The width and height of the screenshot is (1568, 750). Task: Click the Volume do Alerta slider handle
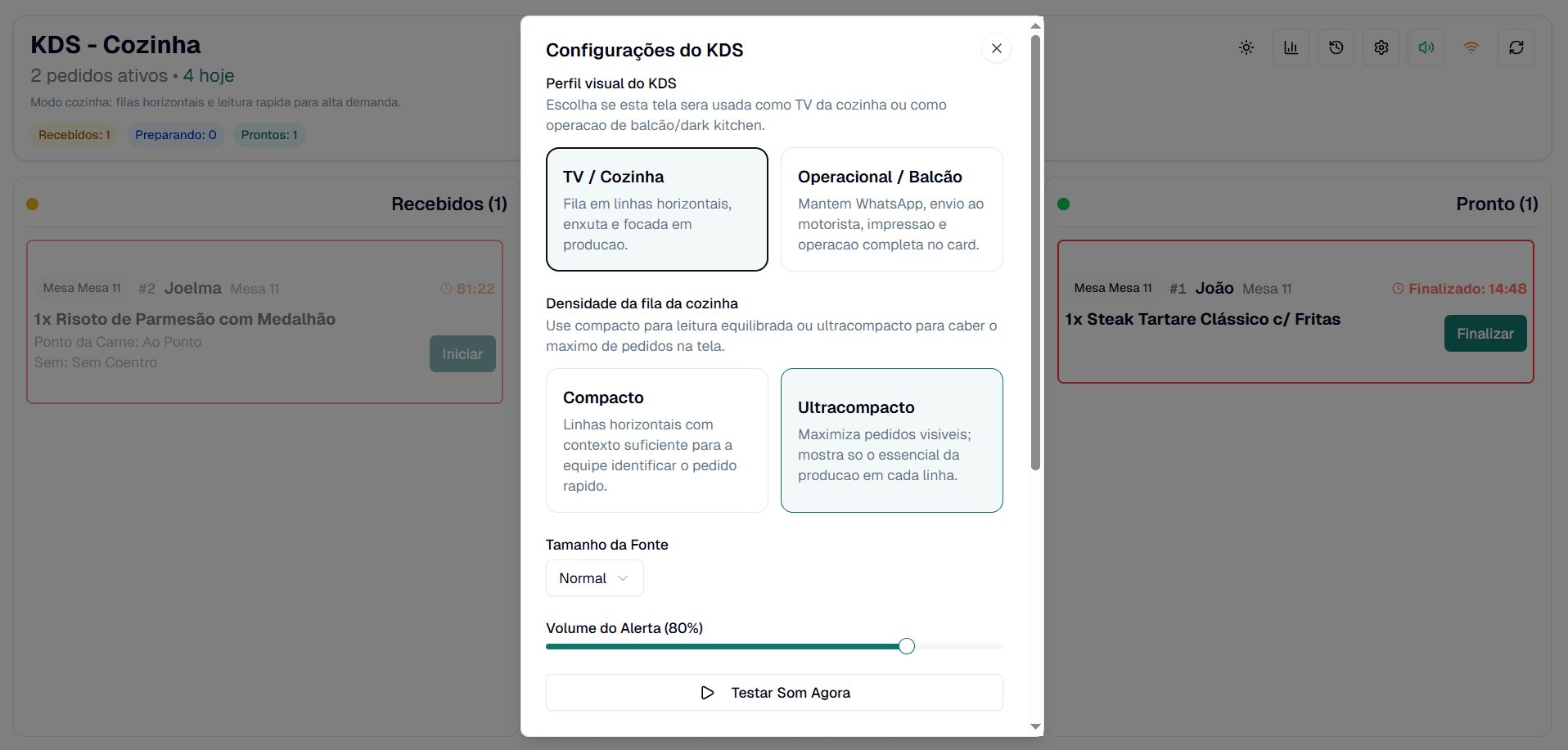(906, 646)
